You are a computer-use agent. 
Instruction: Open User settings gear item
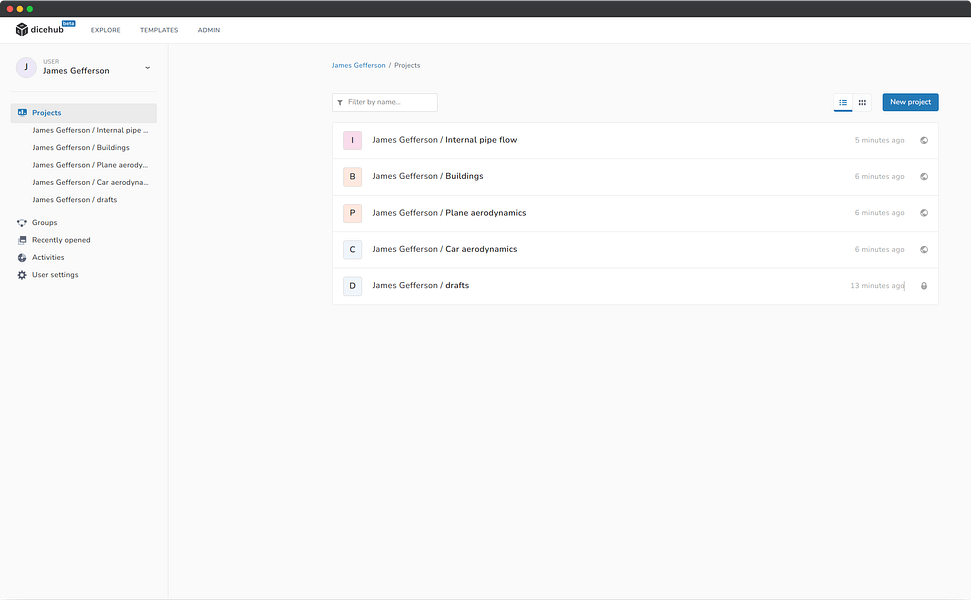click(x=55, y=274)
